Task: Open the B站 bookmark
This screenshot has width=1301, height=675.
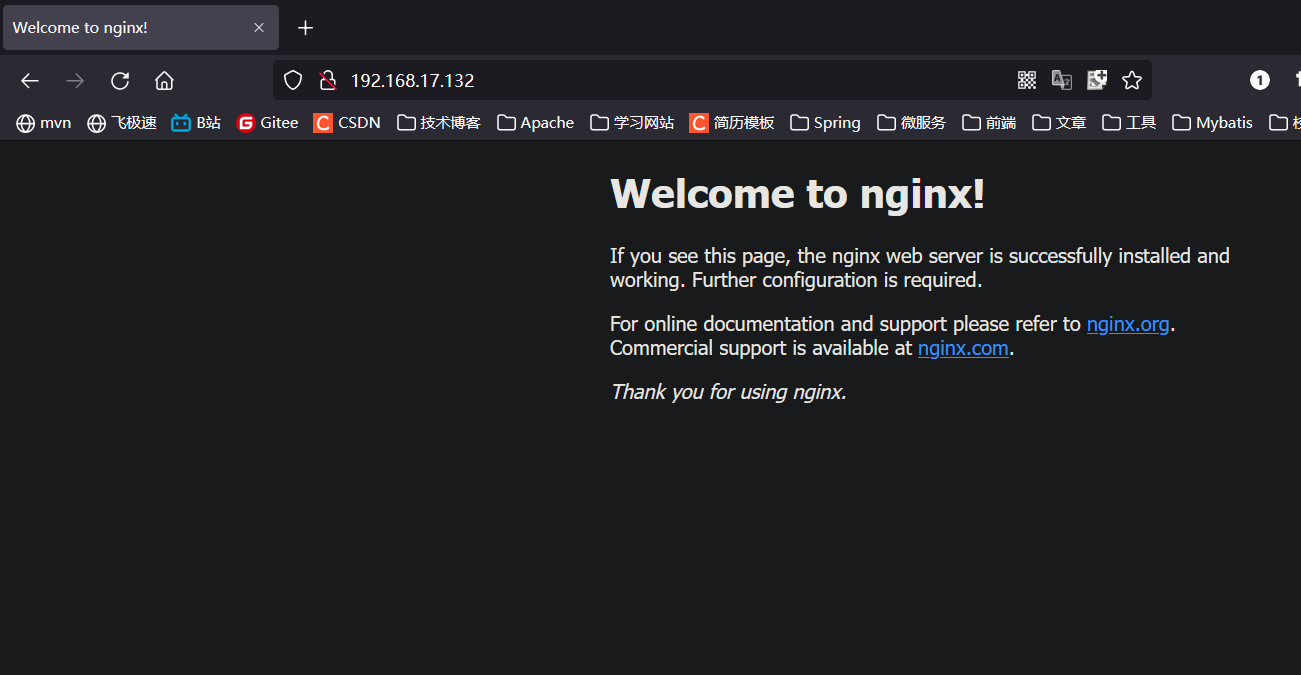Action: tap(196, 123)
